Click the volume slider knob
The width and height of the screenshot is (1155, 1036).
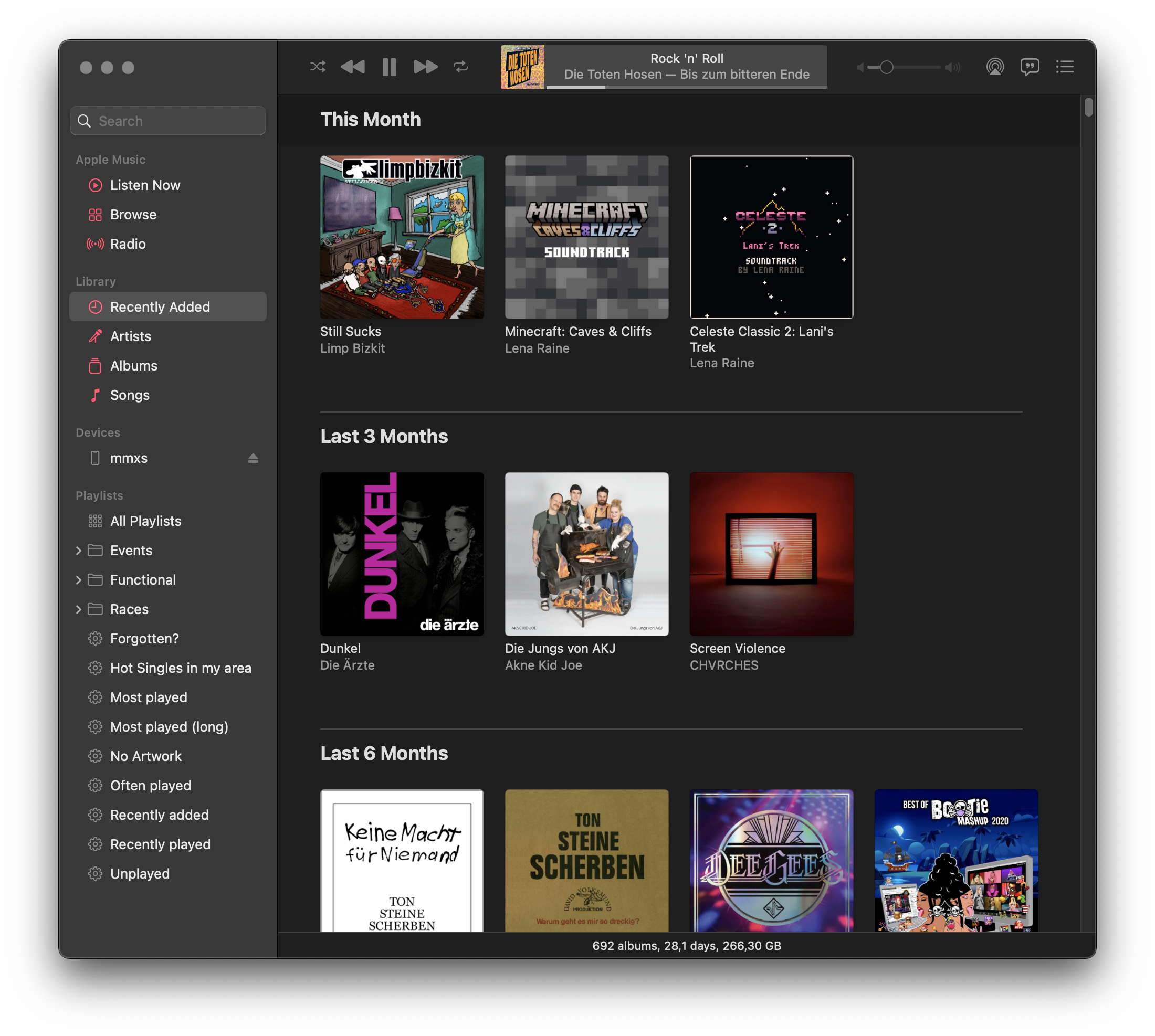click(x=886, y=68)
